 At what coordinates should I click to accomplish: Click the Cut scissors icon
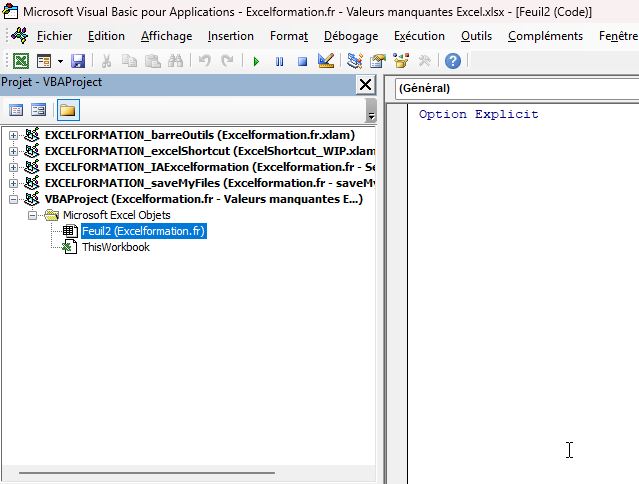click(x=106, y=62)
